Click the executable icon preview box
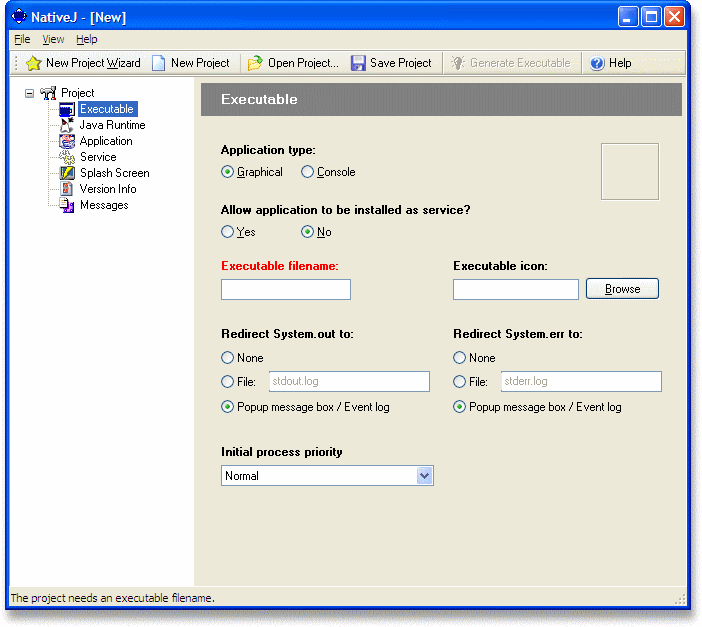Image resolution: width=702 pixels, height=627 pixels. tap(629, 172)
